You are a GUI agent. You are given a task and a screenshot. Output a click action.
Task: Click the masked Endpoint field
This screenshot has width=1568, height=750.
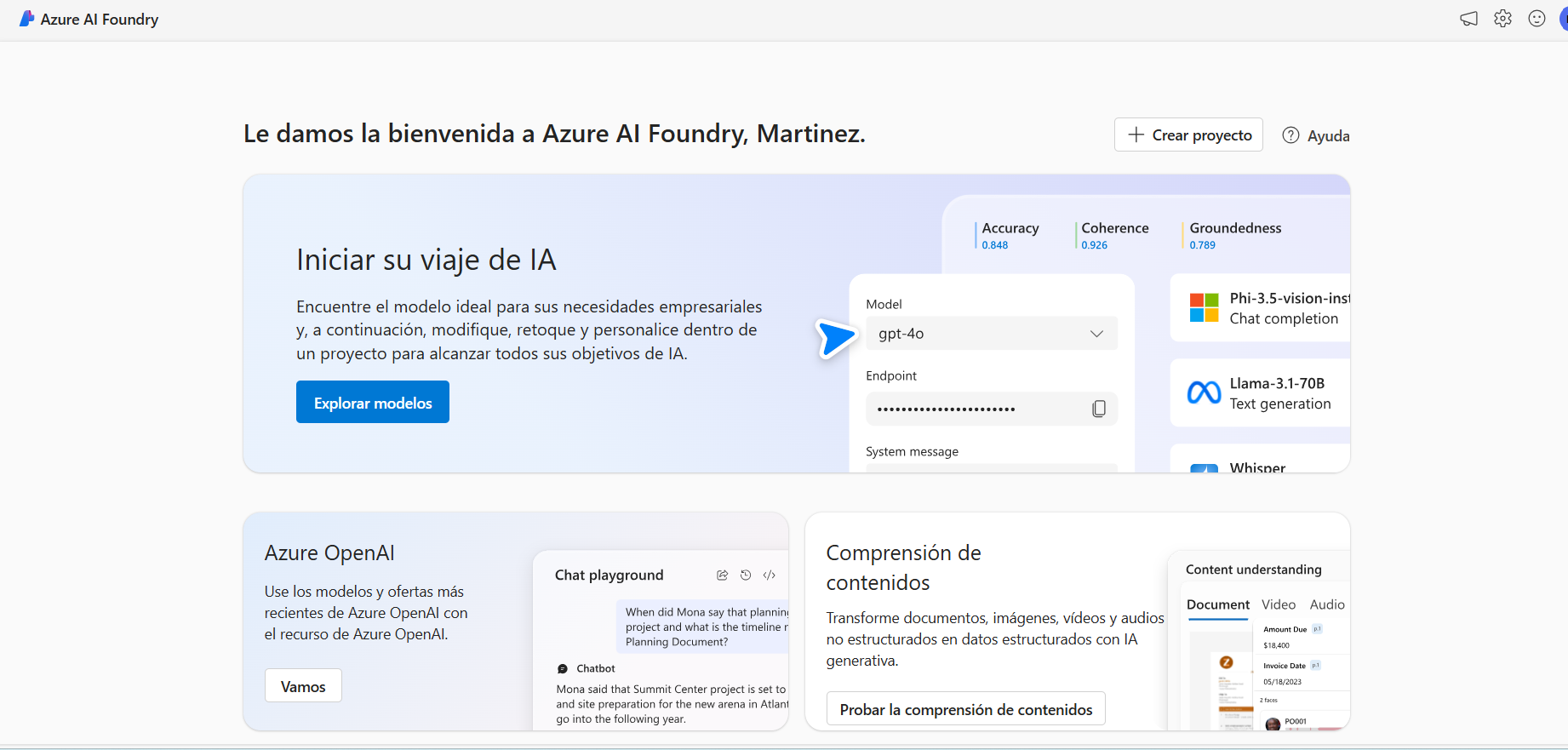[x=992, y=409]
